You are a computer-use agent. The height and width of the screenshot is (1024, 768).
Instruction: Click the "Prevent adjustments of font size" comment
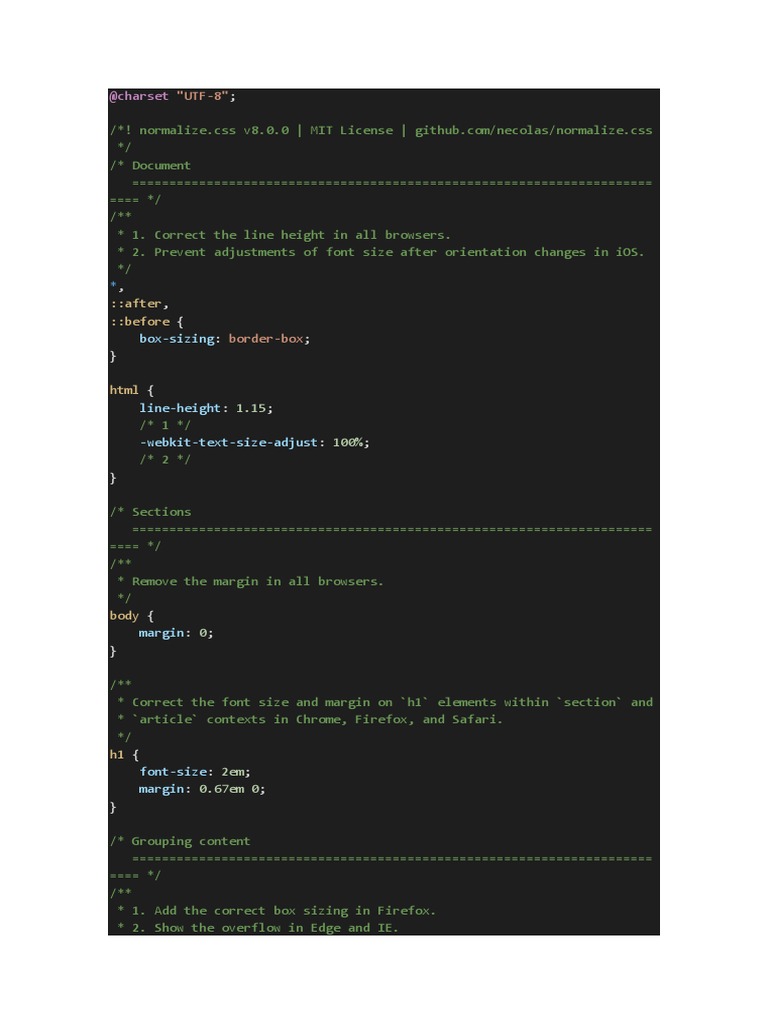[380, 252]
